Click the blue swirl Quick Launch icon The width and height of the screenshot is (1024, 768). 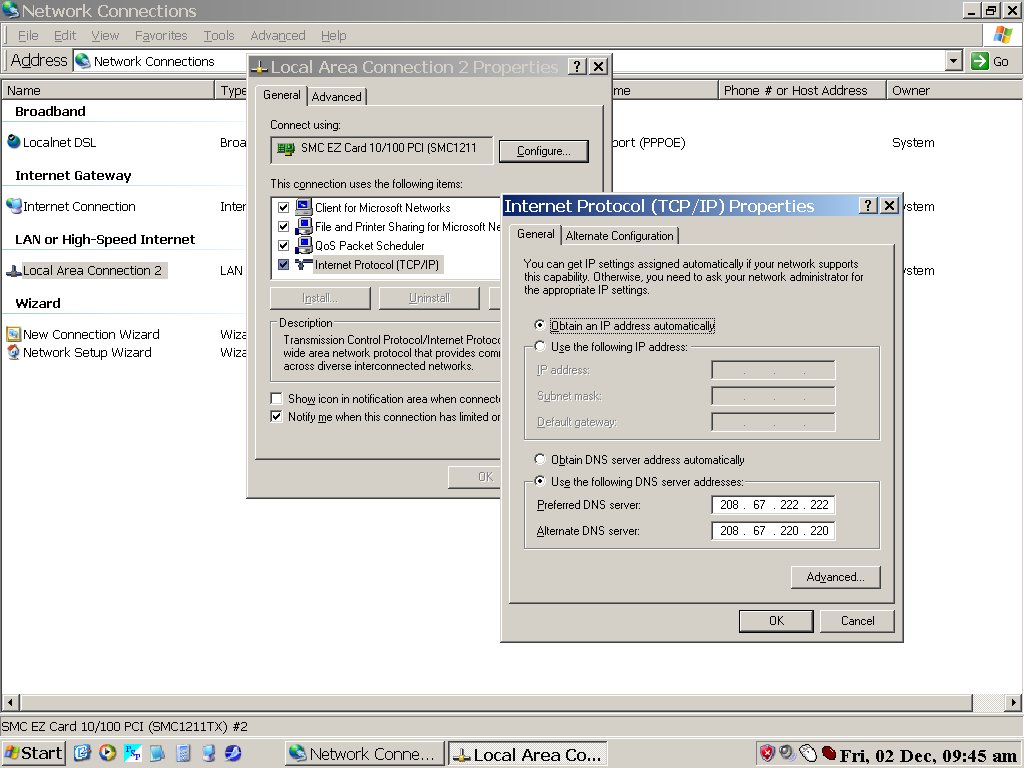pos(233,753)
